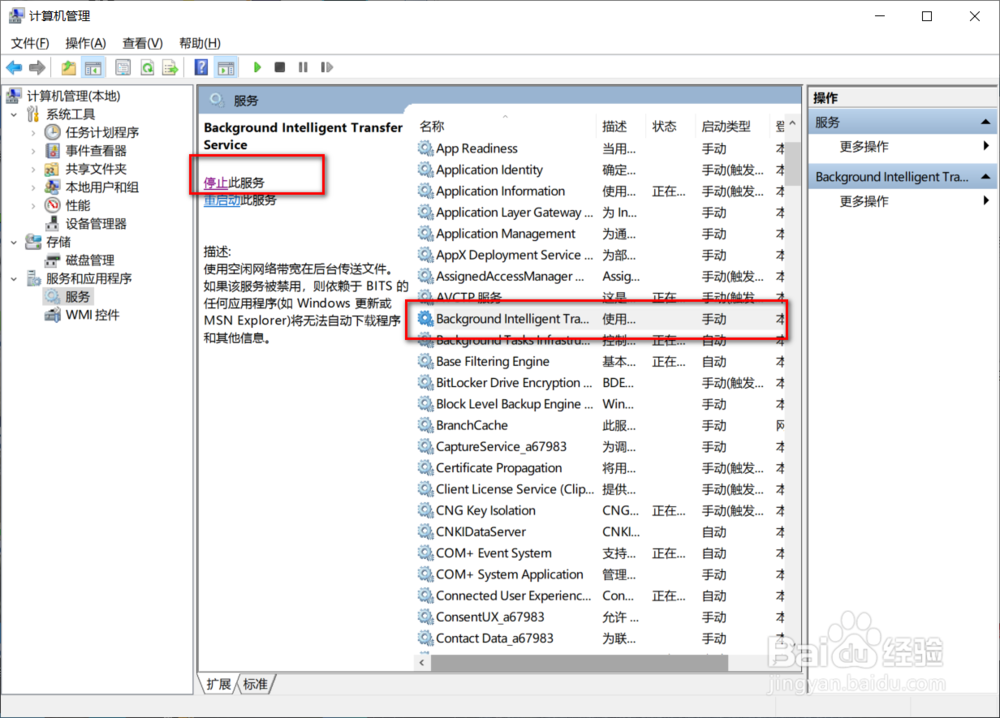1000x718 pixels.
Task: Open 磁盘管理 in the tree
Action: [90, 260]
